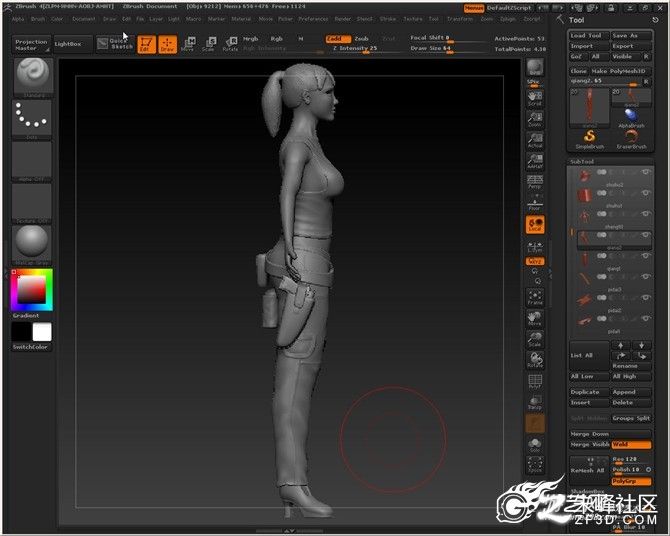Hide the pidai3 subtool via eye icon
This screenshot has height=536, width=670.
click(x=646, y=277)
